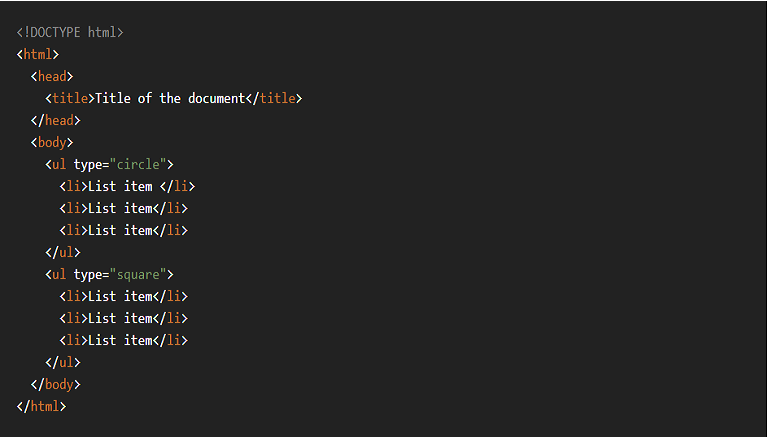Image resolution: width=768 pixels, height=438 pixels.
Task: Click the closing title tag
Action: tap(274, 98)
